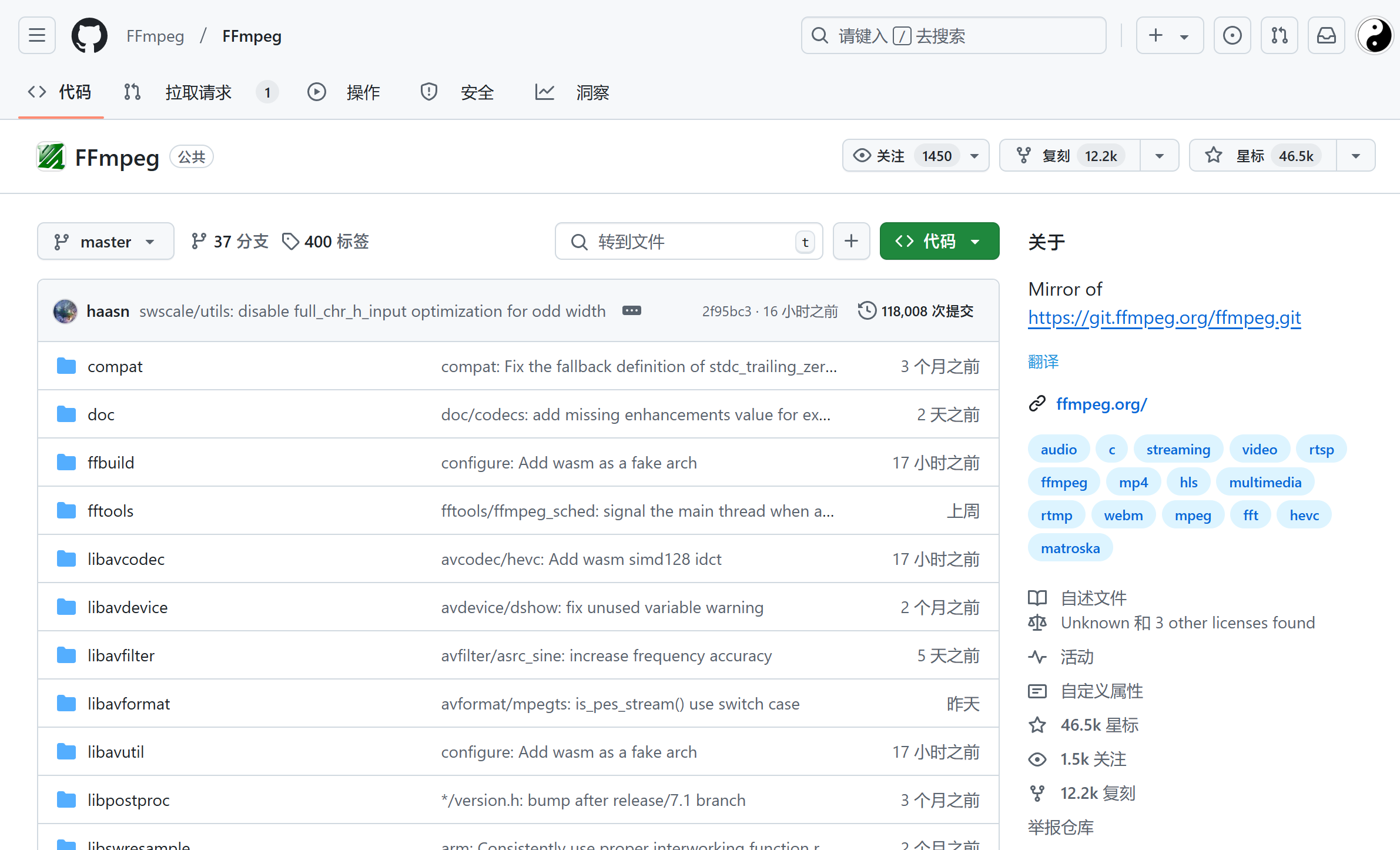Expand the star lists dropdown arrow
The width and height of the screenshot is (1400, 850).
coord(1356,156)
